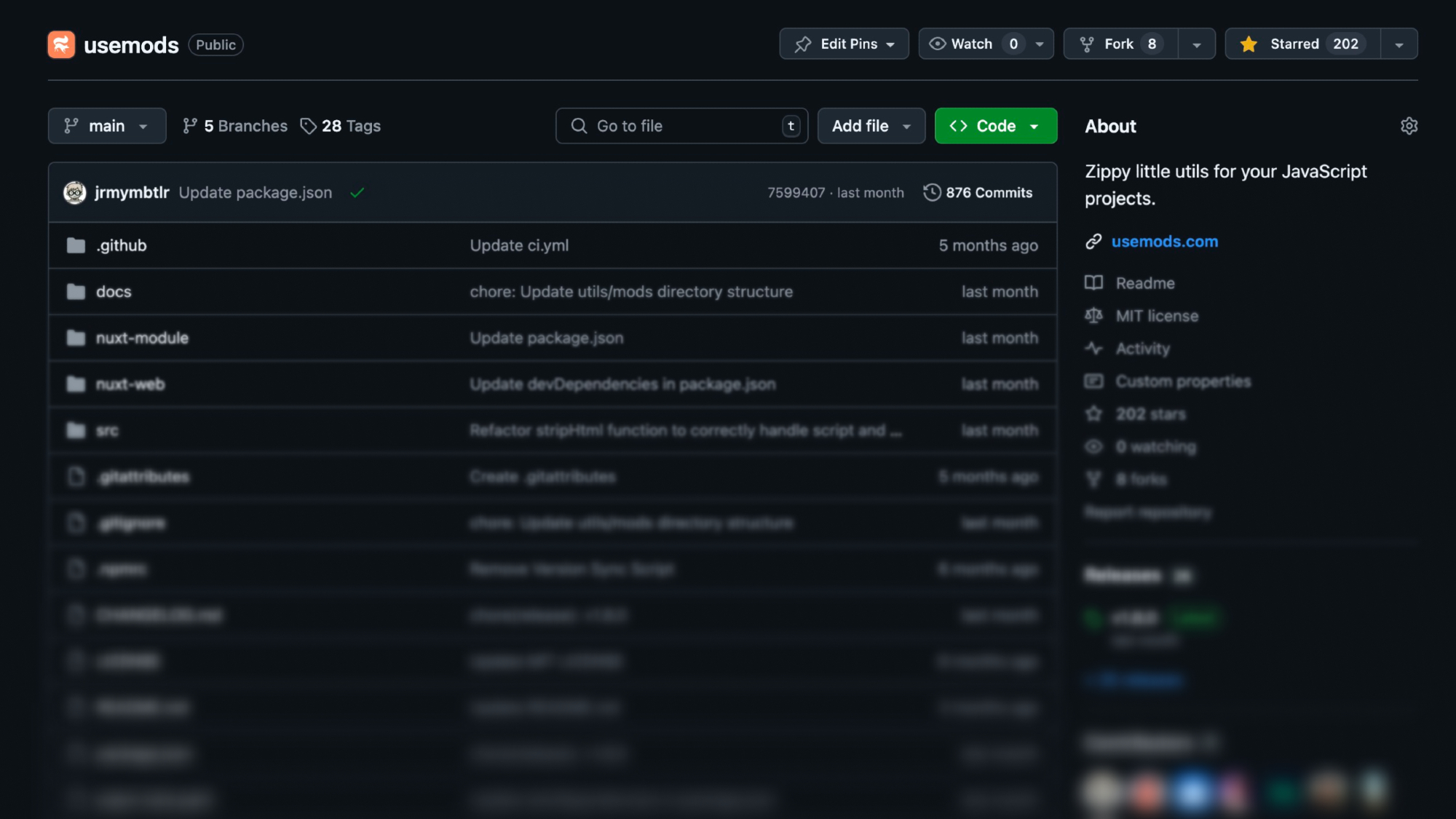The image size is (1456, 819).
Task: Click the jrmymbtlr avatar image
Action: [x=74, y=192]
